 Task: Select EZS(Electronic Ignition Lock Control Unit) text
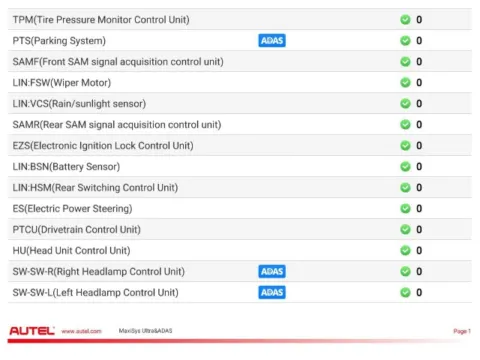point(103,146)
